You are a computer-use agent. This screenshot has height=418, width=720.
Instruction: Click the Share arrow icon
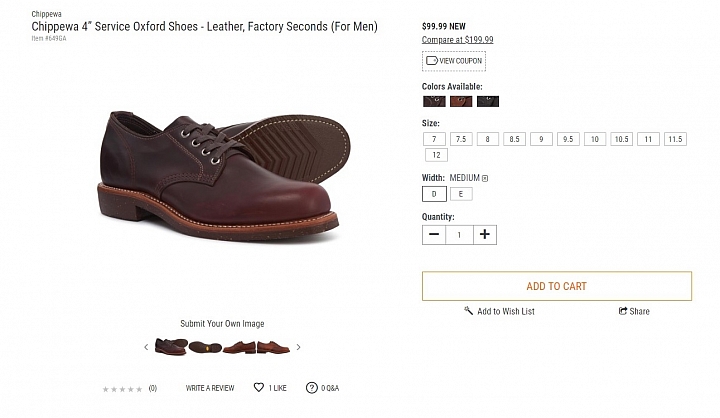(x=623, y=311)
